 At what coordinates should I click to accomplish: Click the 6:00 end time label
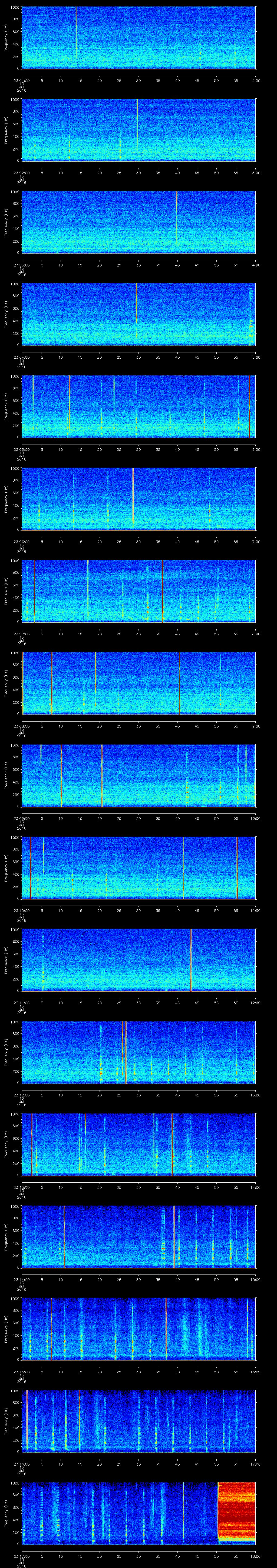[x=256, y=449]
